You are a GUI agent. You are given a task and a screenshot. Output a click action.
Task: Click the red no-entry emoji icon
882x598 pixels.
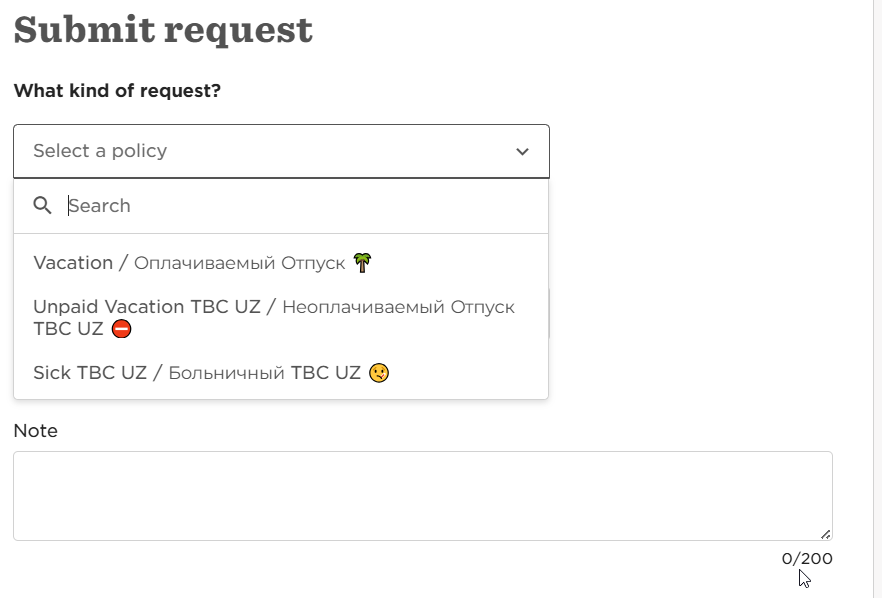pos(121,328)
